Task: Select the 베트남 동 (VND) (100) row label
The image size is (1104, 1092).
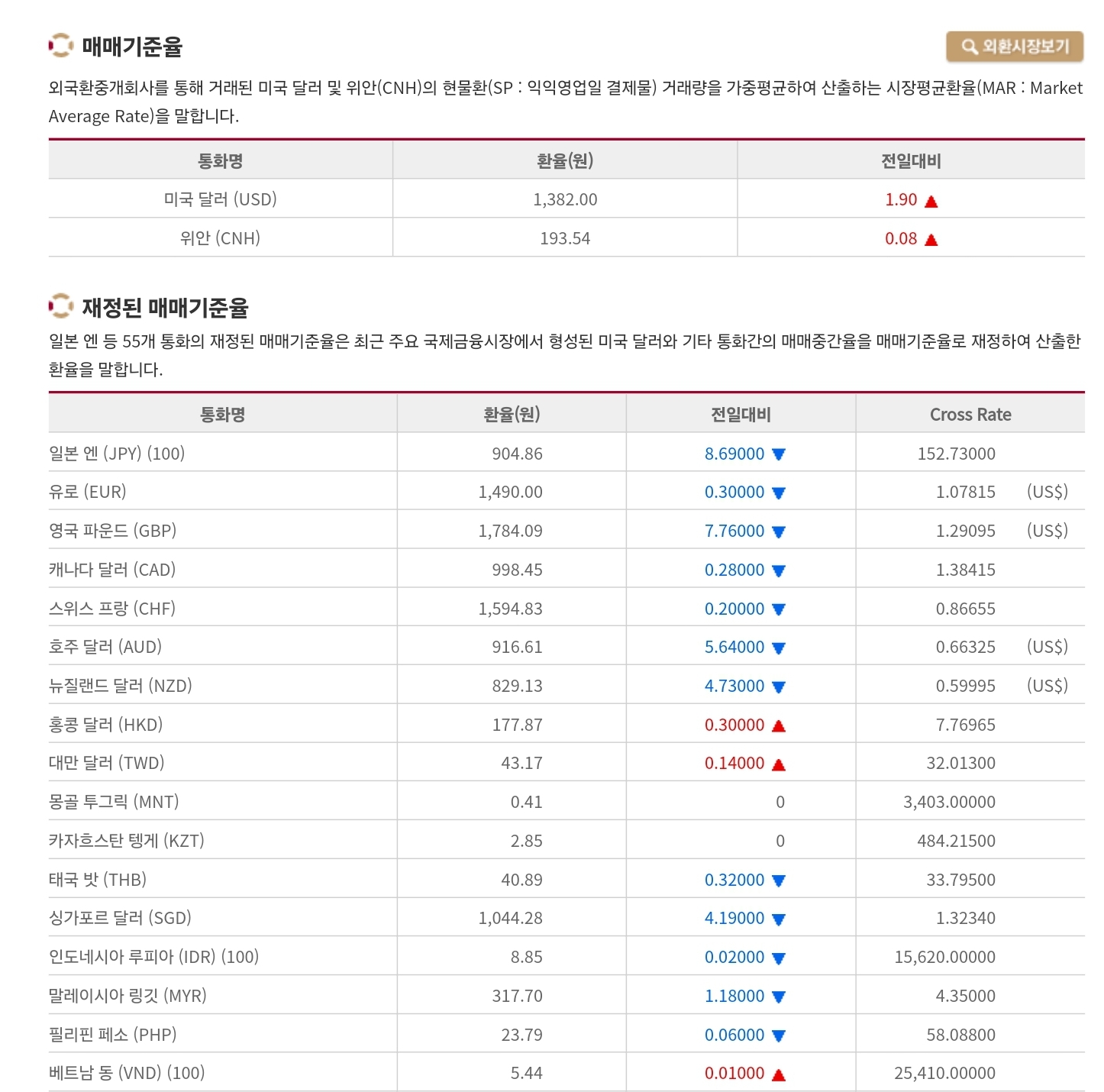Action: point(127,1073)
